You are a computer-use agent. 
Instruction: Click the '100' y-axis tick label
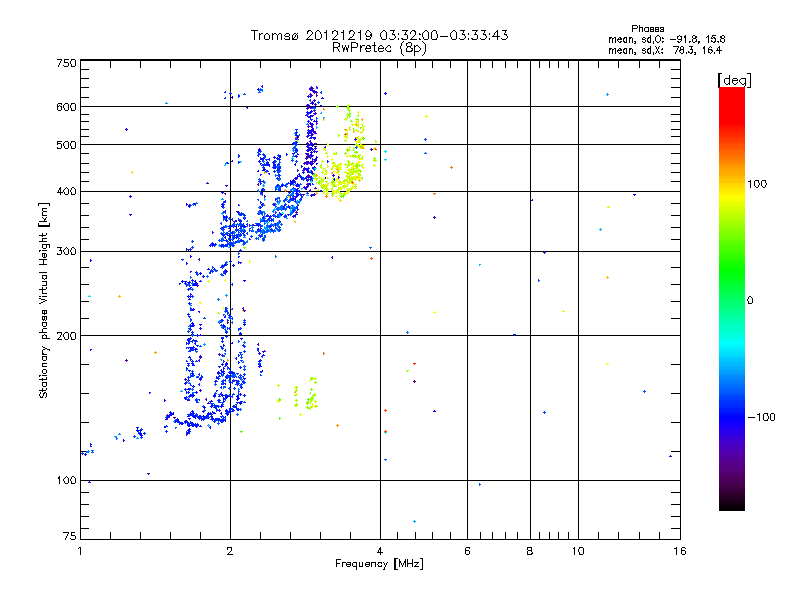[x=66, y=481]
